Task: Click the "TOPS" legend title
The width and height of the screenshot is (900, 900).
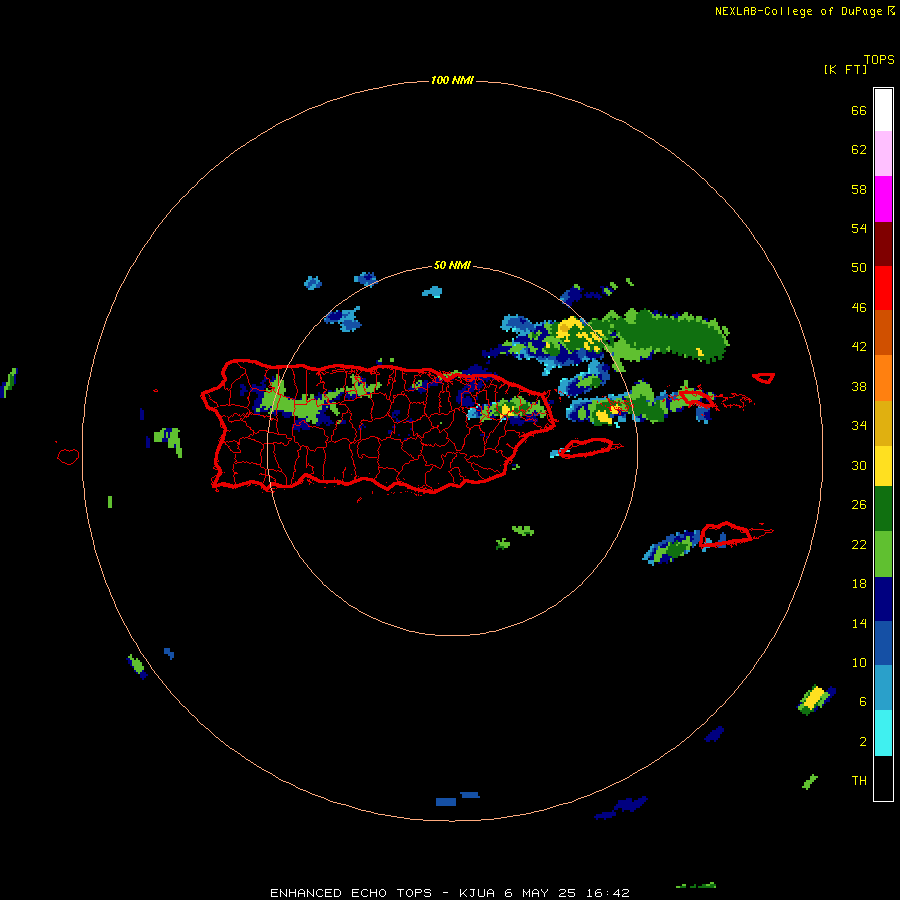Action: tap(879, 60)
